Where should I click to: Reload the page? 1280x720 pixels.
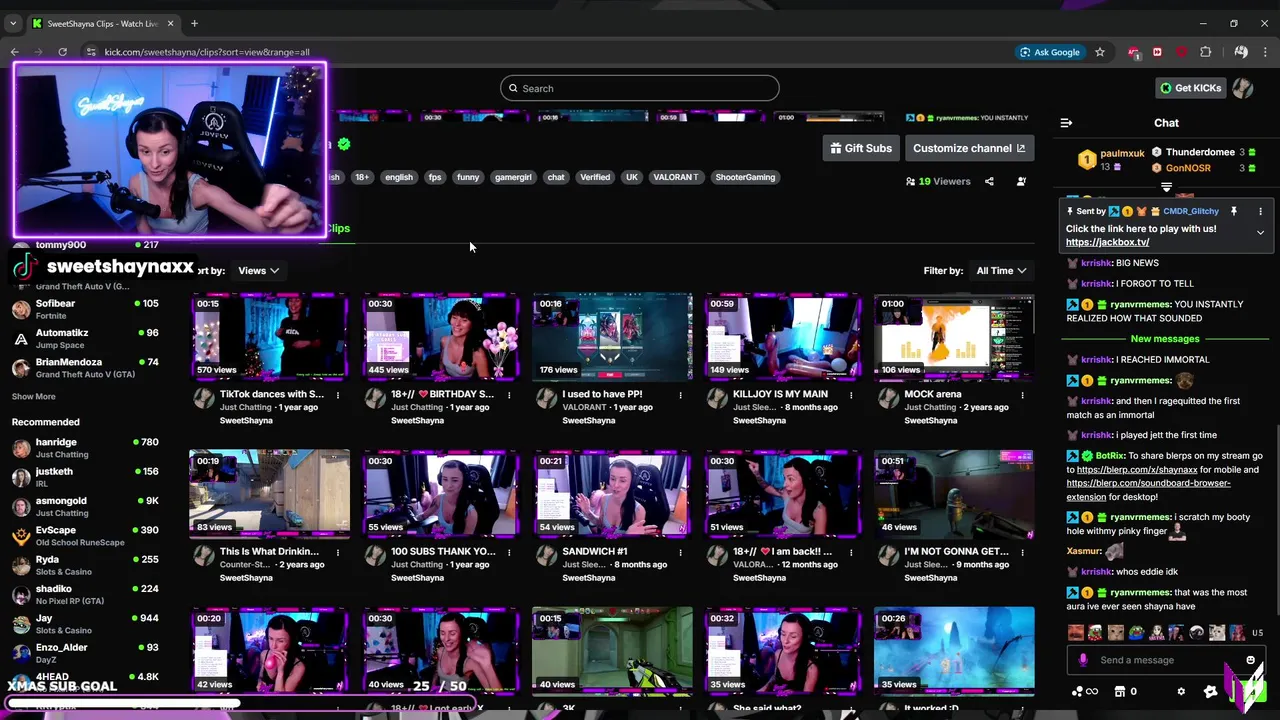(x=62, y=52)
